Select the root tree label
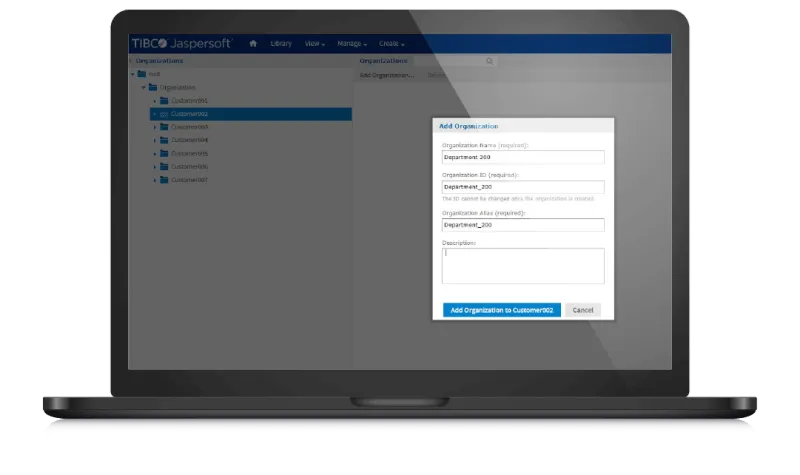 pos(154,74)
